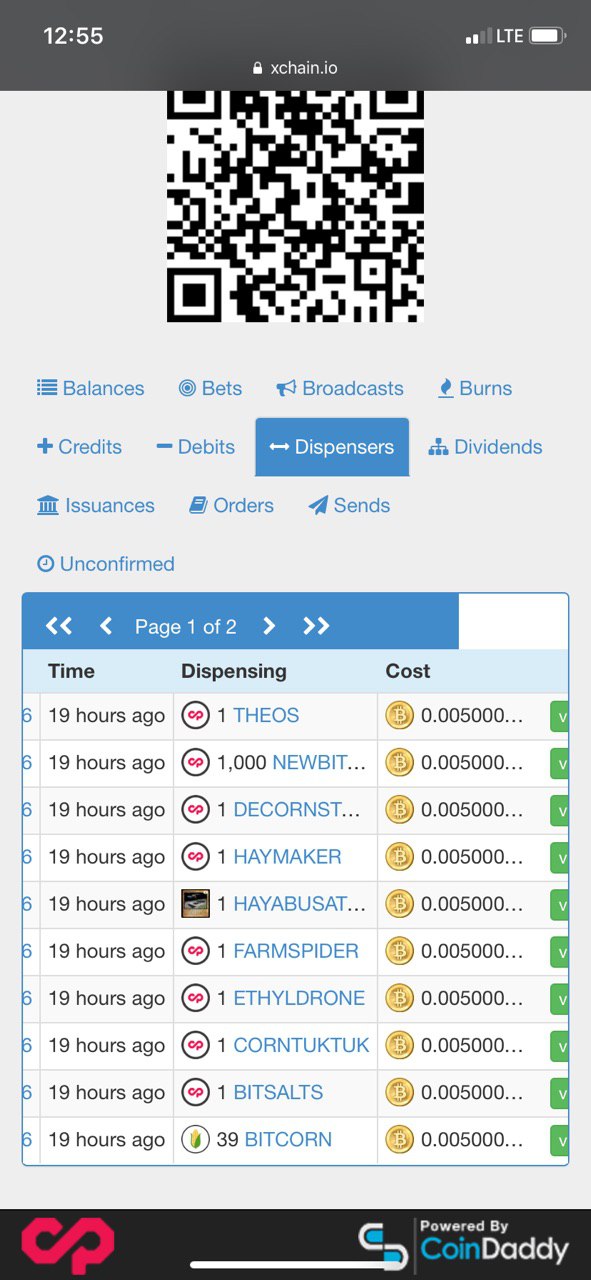Jump to first page with double-left arrows
This screenshot has height=1280, width=591.
59,626
